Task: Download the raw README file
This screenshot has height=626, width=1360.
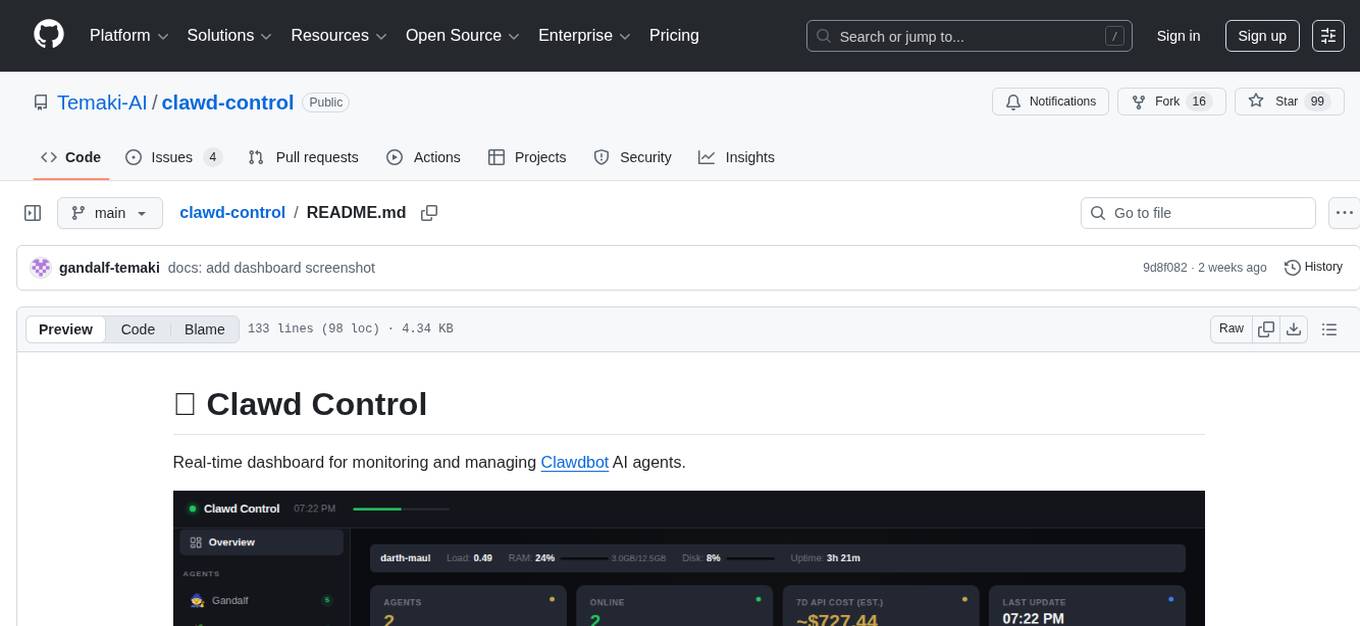Action: [1294, 328]
